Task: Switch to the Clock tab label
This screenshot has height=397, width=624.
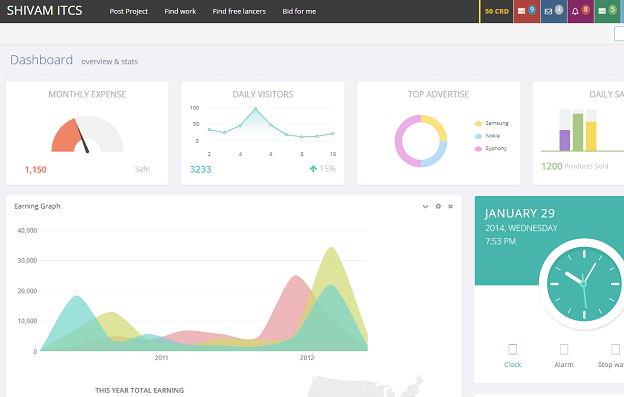Action: click(513, 364)
